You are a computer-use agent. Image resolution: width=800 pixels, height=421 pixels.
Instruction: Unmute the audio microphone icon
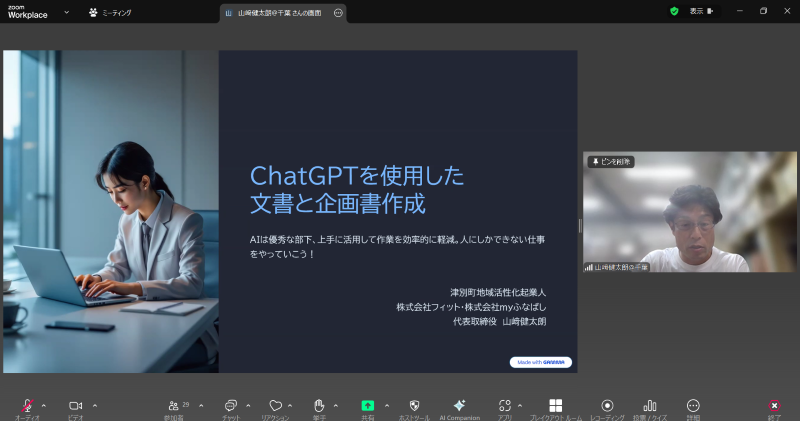click(x=27, y=405)
